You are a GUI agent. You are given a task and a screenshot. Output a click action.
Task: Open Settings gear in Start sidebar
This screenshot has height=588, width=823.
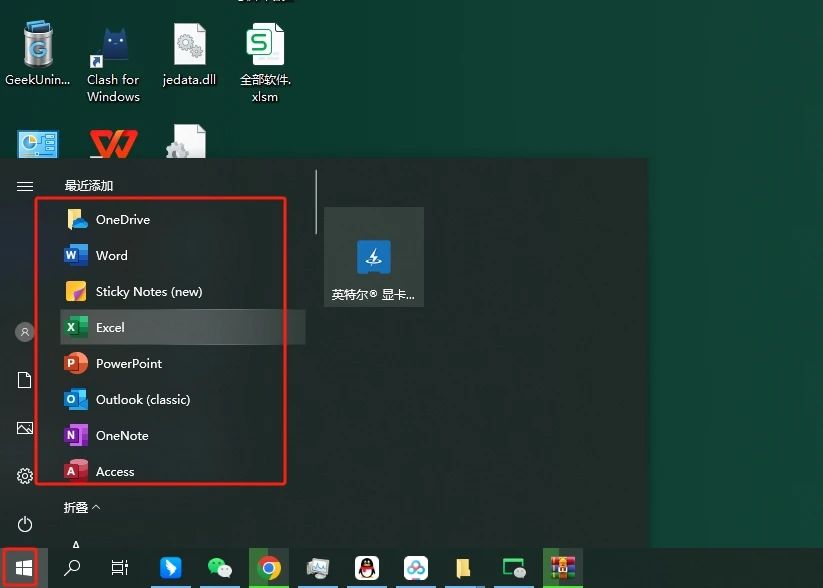pos(25,476)
